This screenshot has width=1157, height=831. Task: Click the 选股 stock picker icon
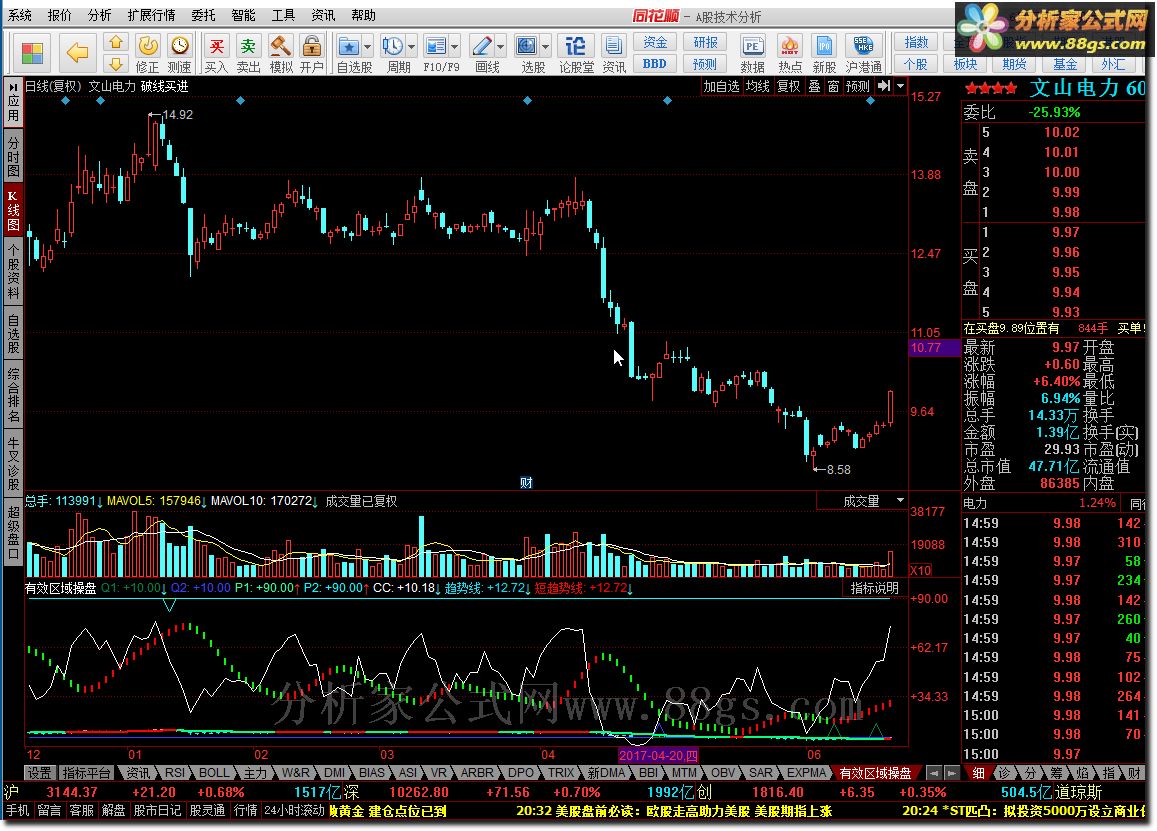pos(526,46)
